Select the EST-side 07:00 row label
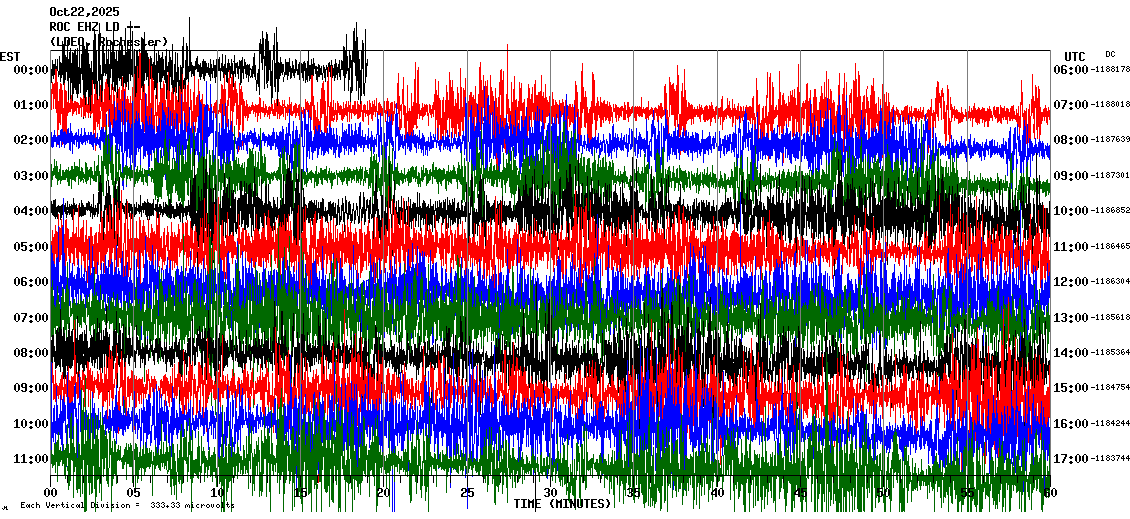 pos(31,317)
